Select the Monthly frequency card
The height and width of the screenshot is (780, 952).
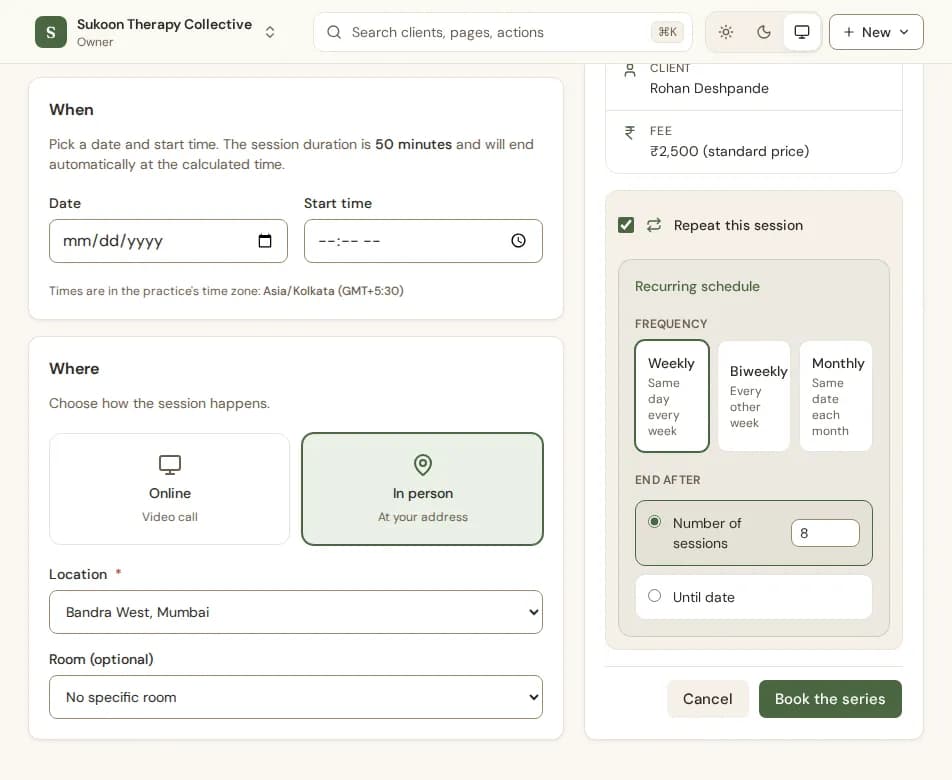(835, 396)
